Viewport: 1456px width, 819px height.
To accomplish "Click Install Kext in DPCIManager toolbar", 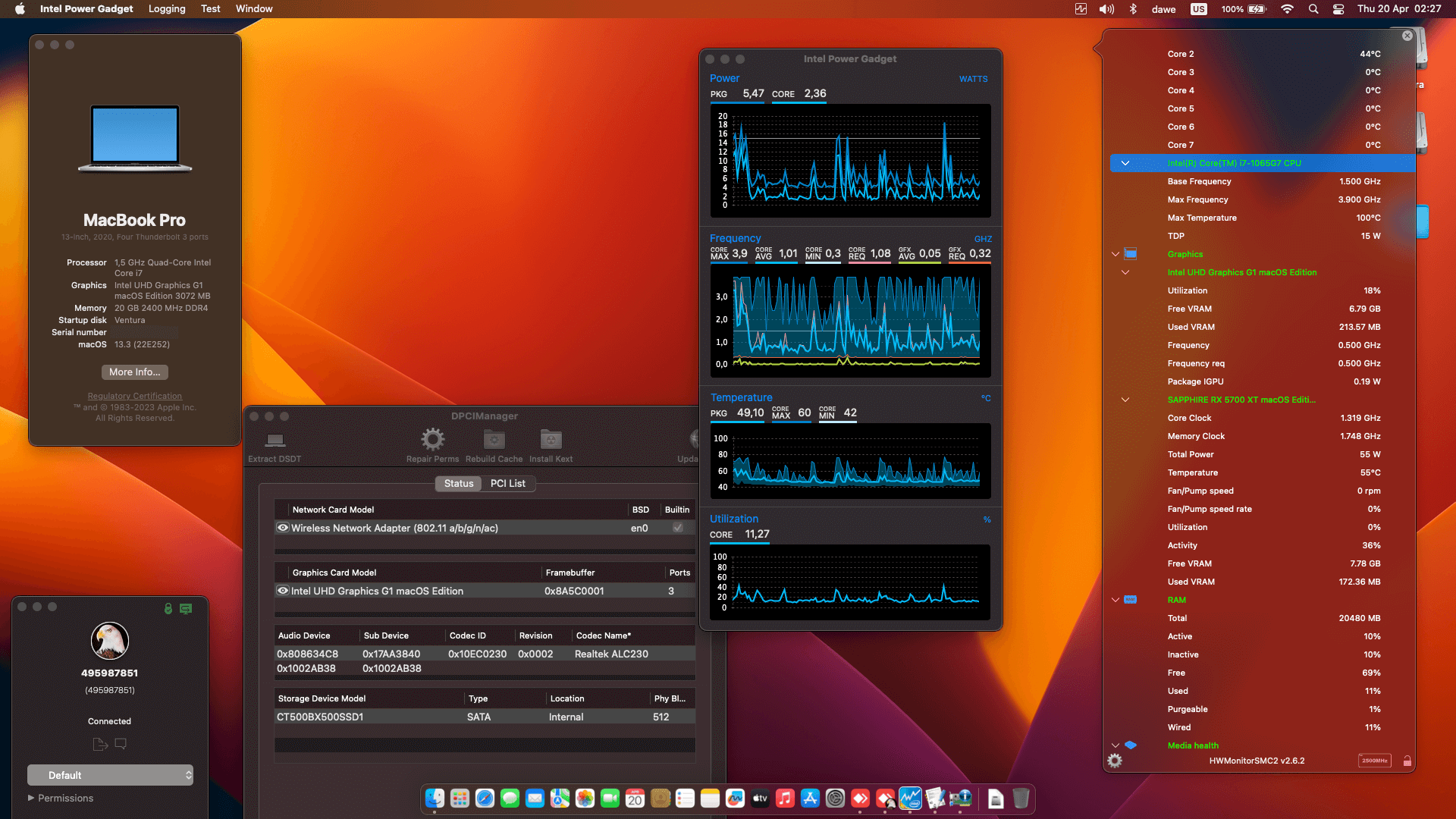I will coord(551,445).
